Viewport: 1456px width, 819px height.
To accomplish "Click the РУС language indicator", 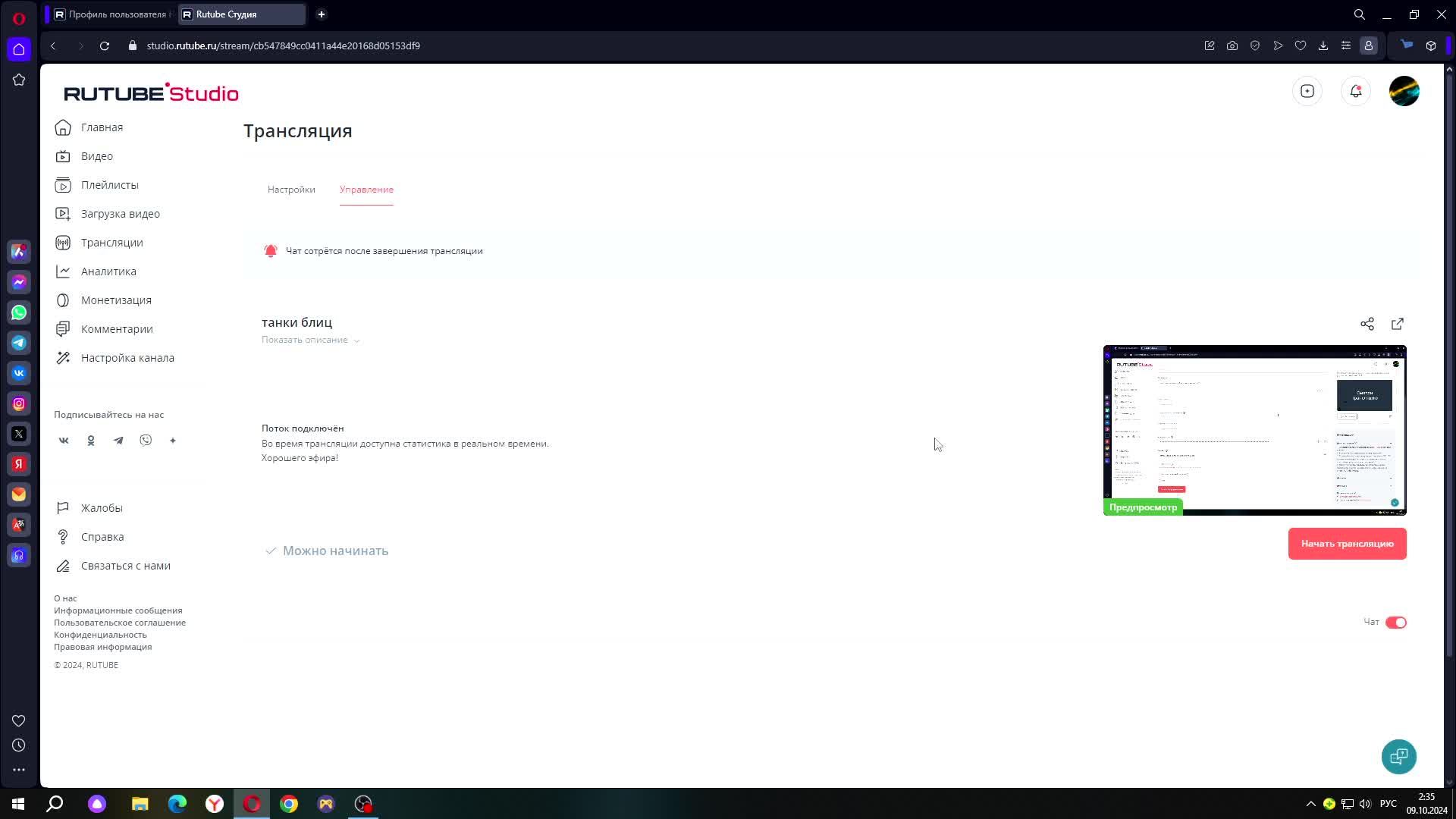I will tap(1388, 804).
